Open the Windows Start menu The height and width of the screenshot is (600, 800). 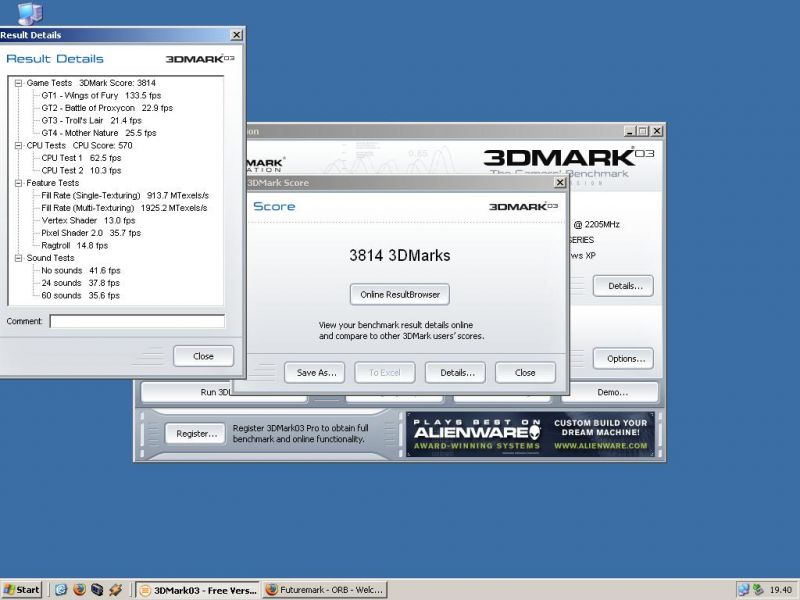point(21,590)
